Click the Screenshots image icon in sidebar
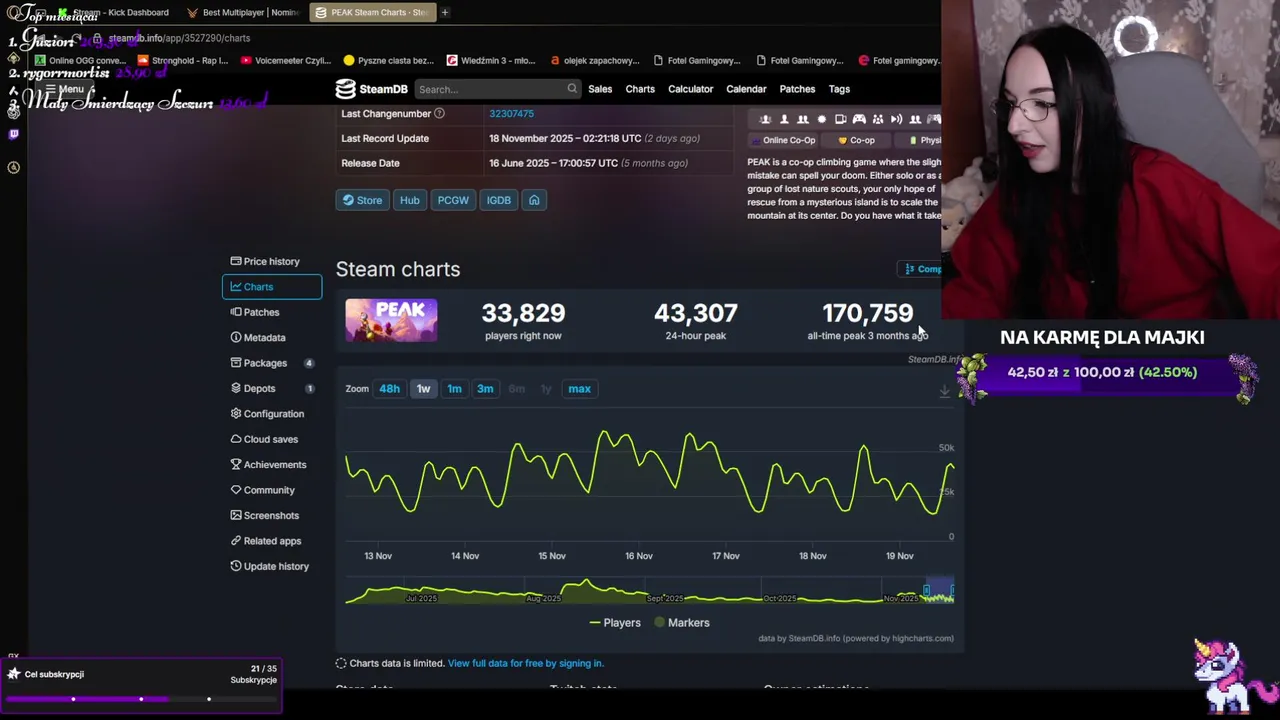The width and height of the screenshot is (1280, 720). point(236,515)
